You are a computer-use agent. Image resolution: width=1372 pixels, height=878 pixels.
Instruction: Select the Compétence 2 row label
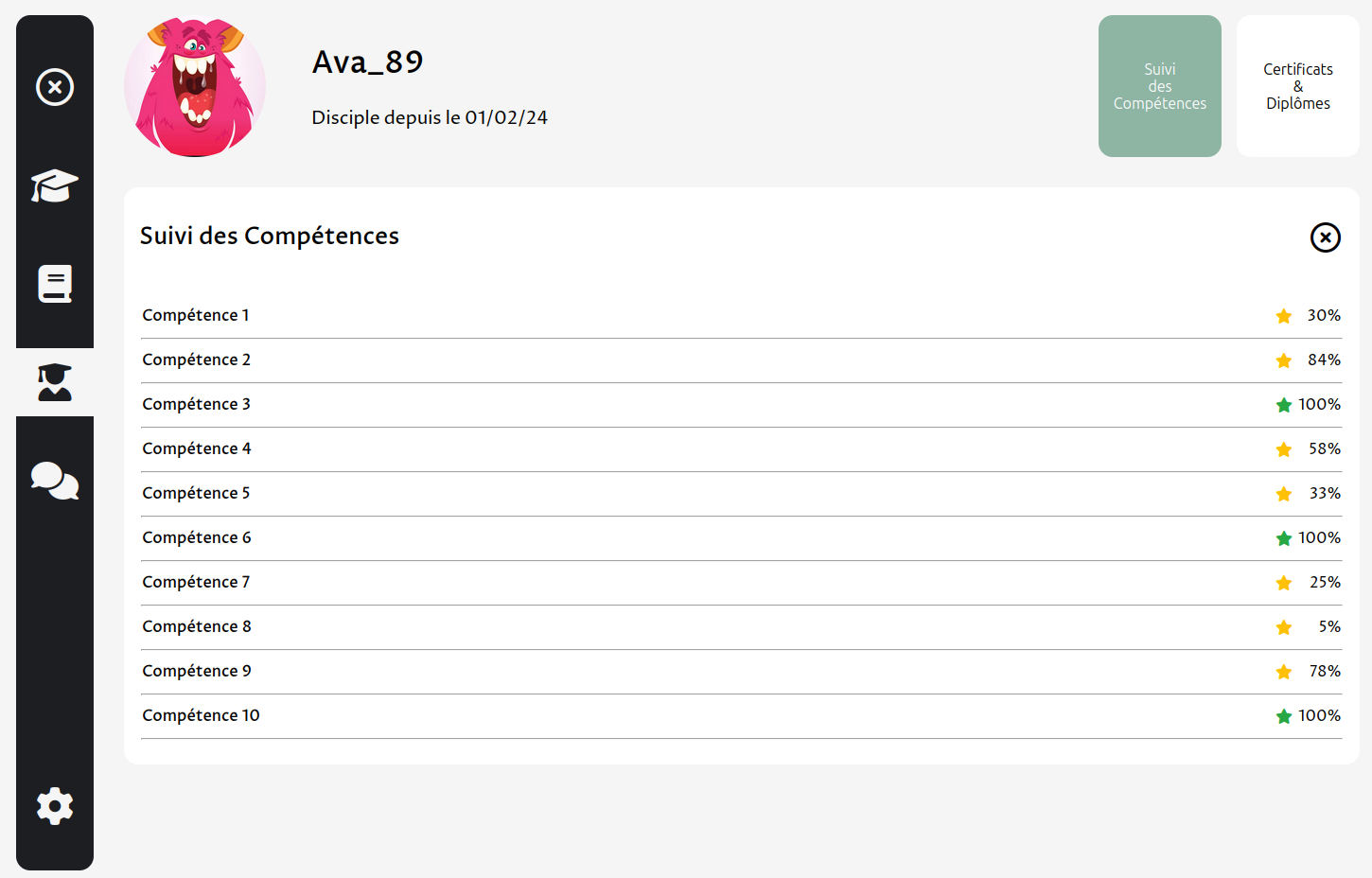[x=197, y=360]
